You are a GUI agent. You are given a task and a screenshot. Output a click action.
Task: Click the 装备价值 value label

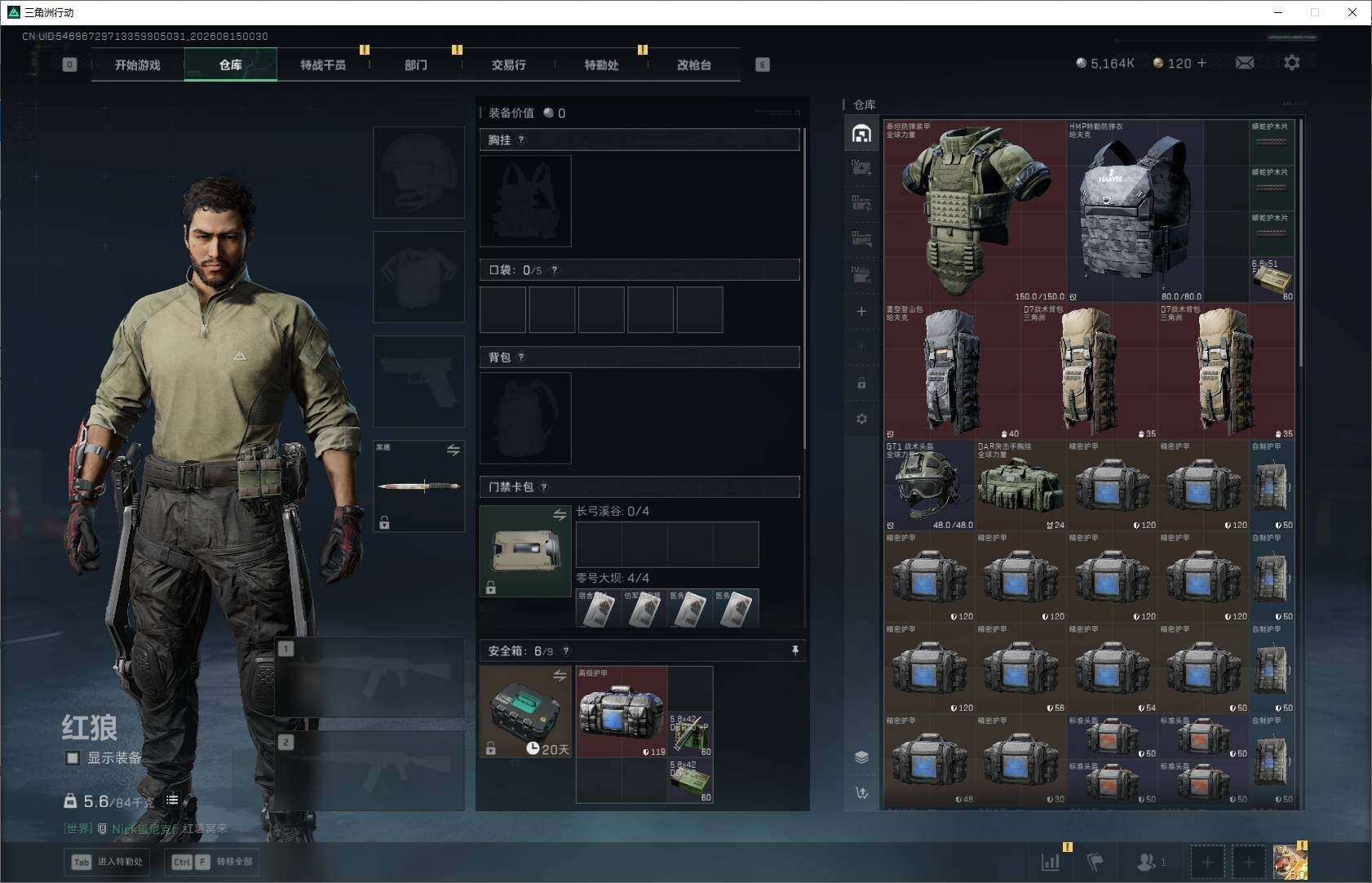point(511,113)
